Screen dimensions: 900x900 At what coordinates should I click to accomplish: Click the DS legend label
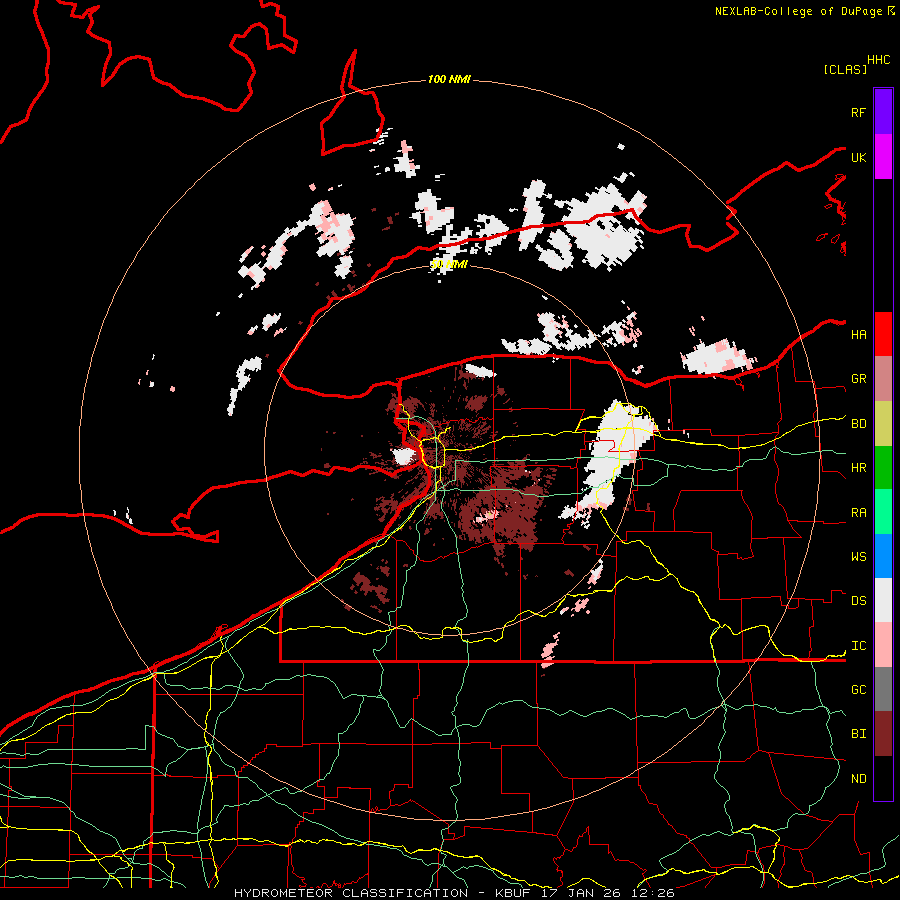[858, 600]
